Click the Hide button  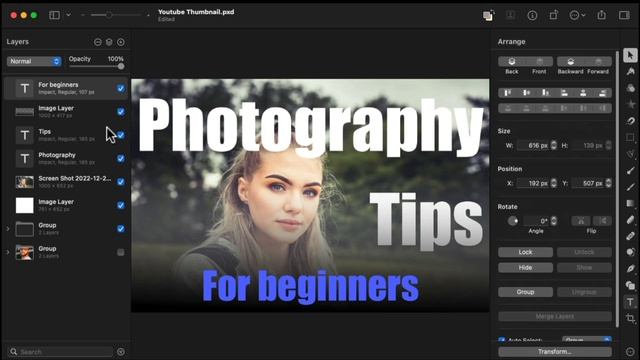525,268
